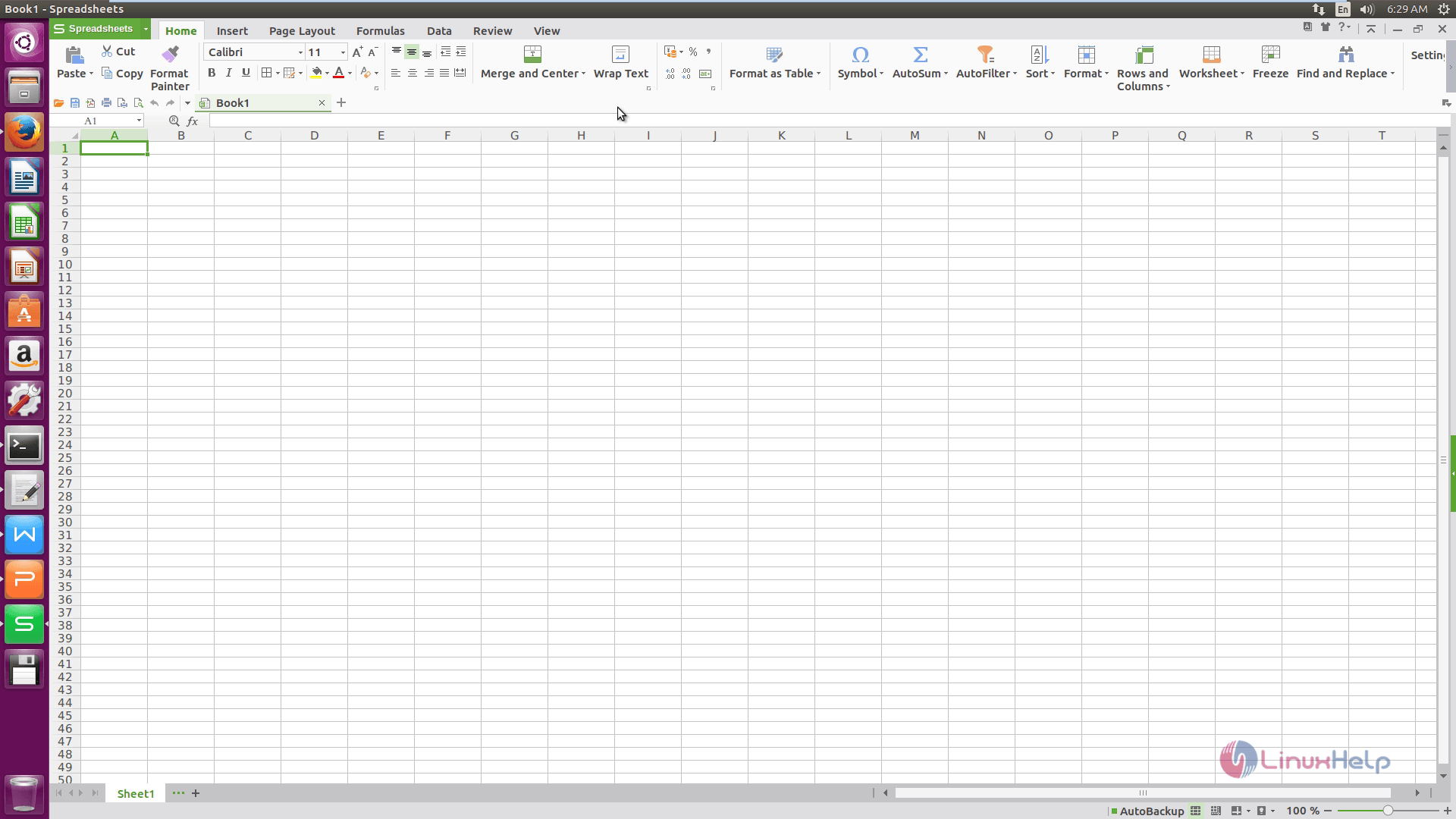Screen dimensions: 1456x819
Task: Save the workbook using the Save icon
Action: [75, 103]
